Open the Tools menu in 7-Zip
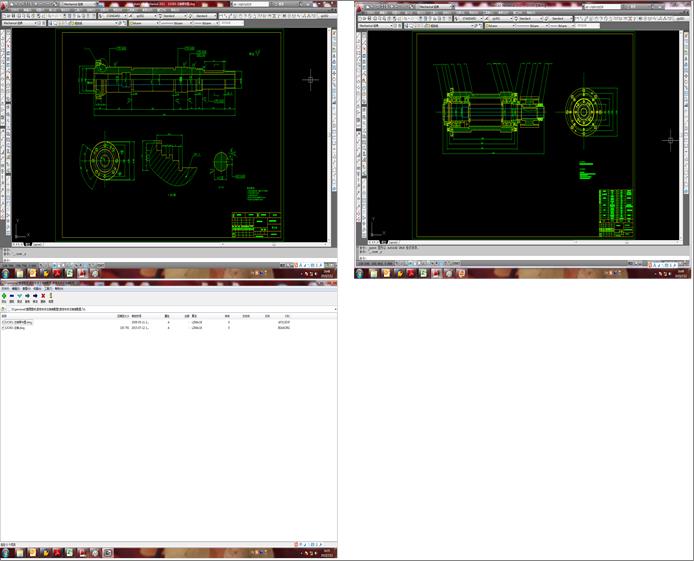 click(48, 288)
